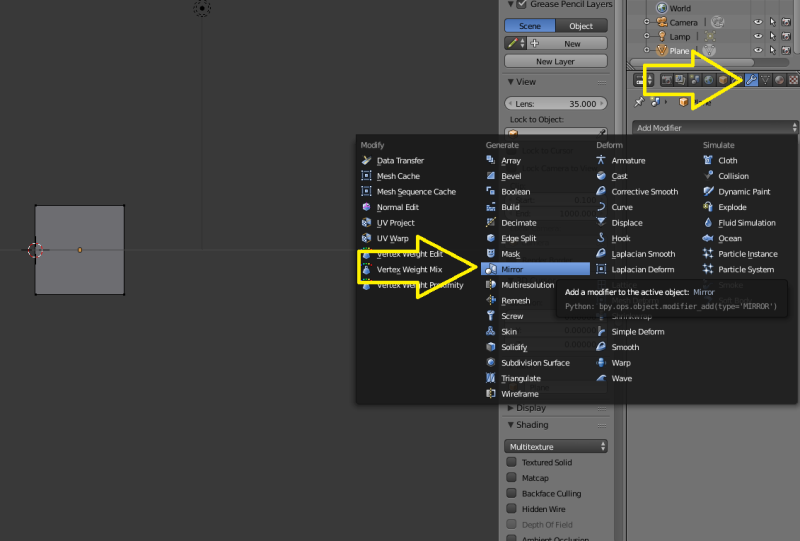The image size is (800, 541).
Task: Open the Render Layers properties tab
Action: 680,80
